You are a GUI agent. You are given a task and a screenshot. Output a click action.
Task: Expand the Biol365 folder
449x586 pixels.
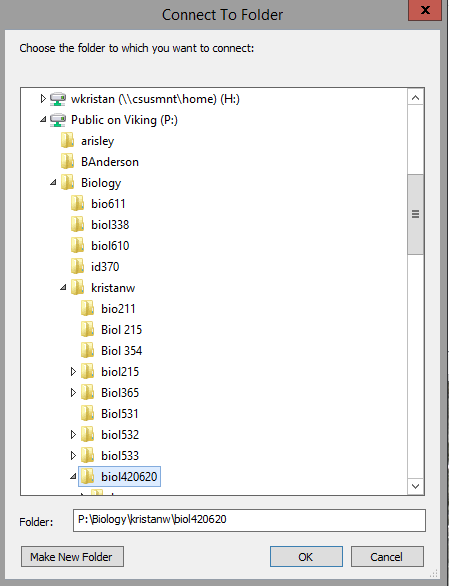click(x=73, y=392)
